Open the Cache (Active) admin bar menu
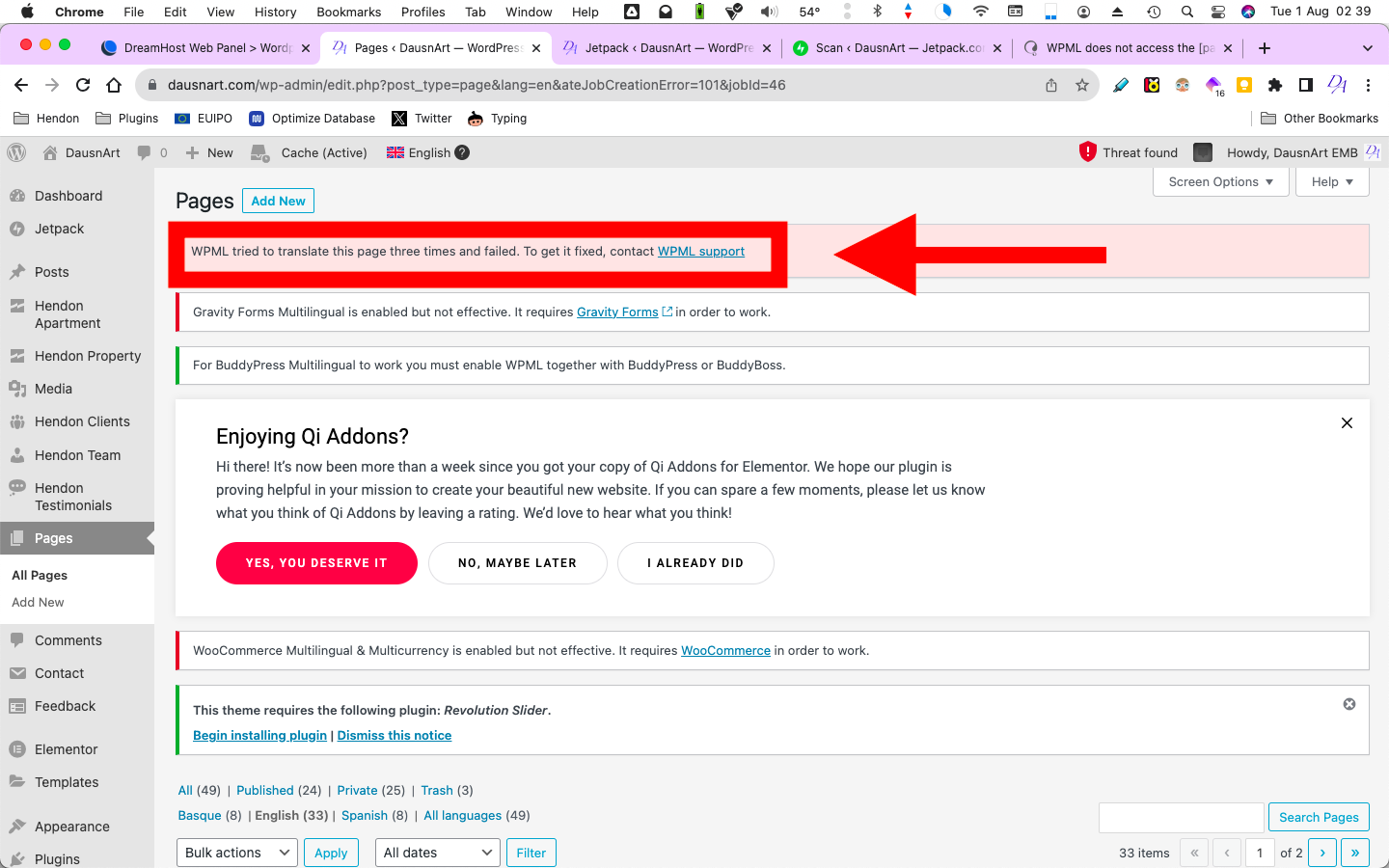1389x868 pixels. click(310, 152)
